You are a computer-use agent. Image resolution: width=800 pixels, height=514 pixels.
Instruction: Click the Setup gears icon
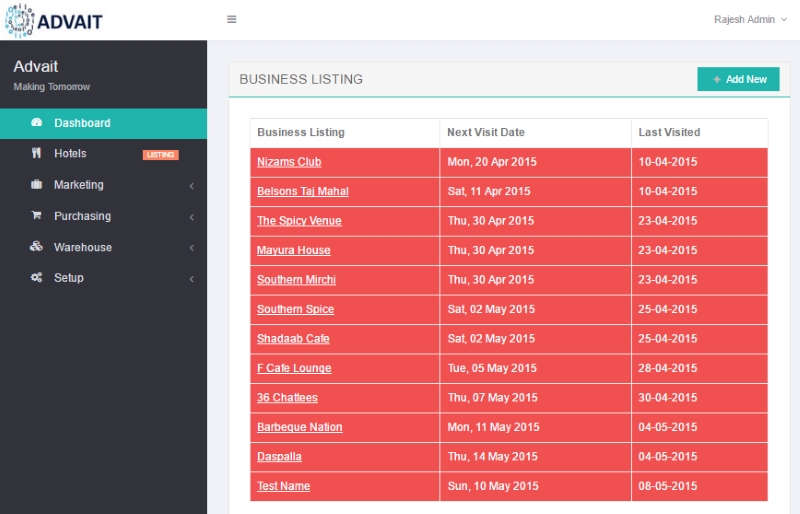[x=37, y=278]
